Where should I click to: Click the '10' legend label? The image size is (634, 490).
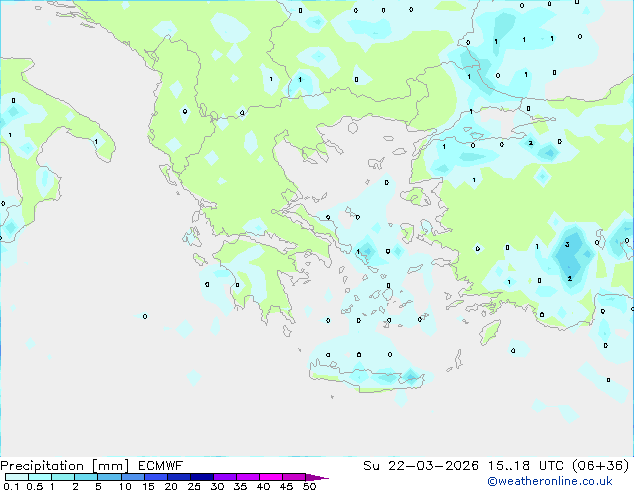click(125, 486)
